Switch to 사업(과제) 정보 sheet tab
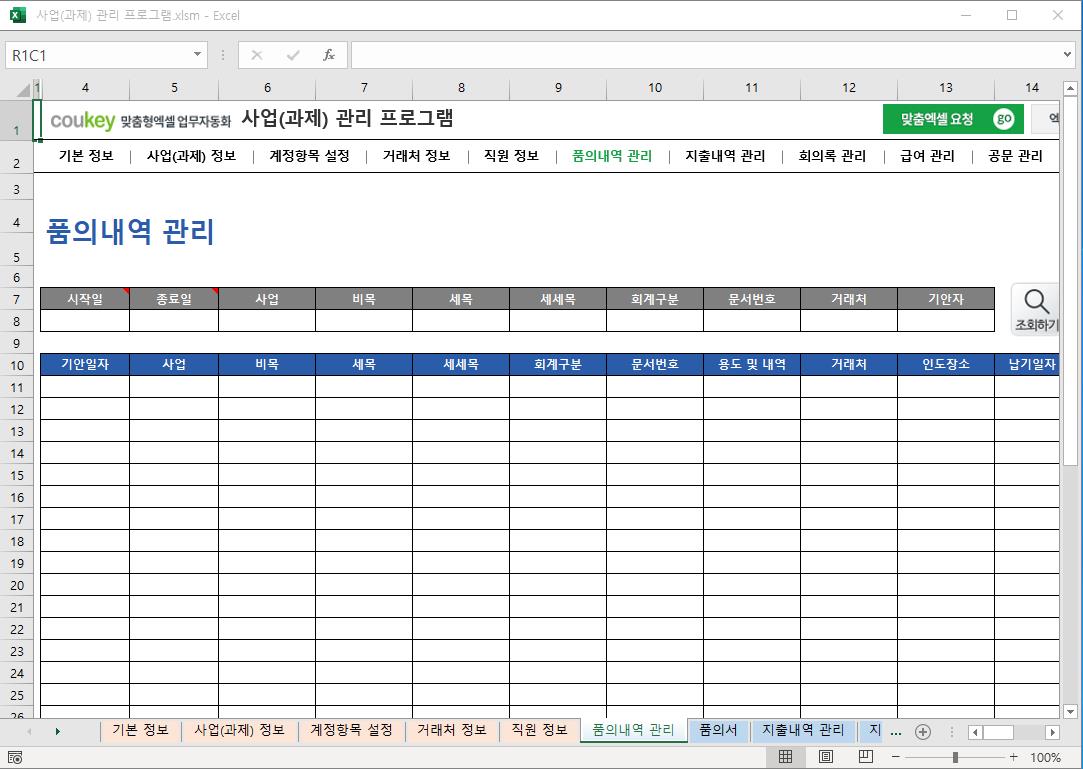 click(x=239, y=730)
